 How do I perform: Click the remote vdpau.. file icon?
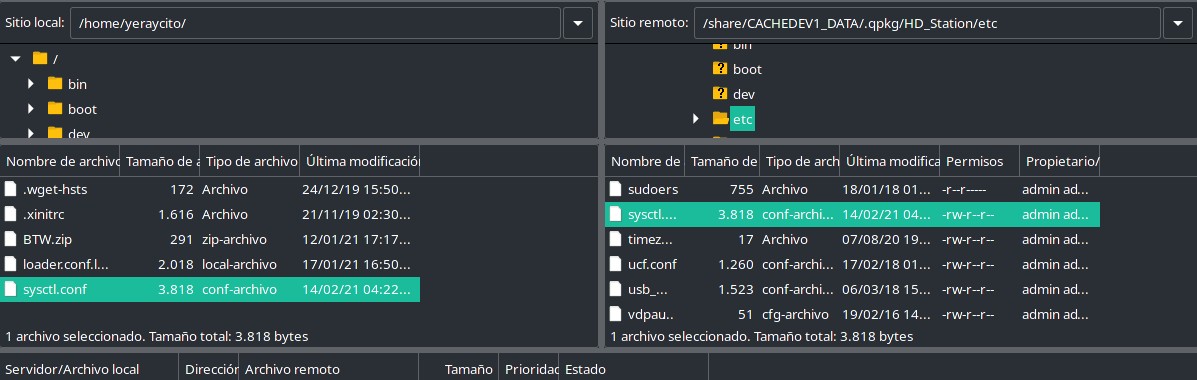click(615, 314)
